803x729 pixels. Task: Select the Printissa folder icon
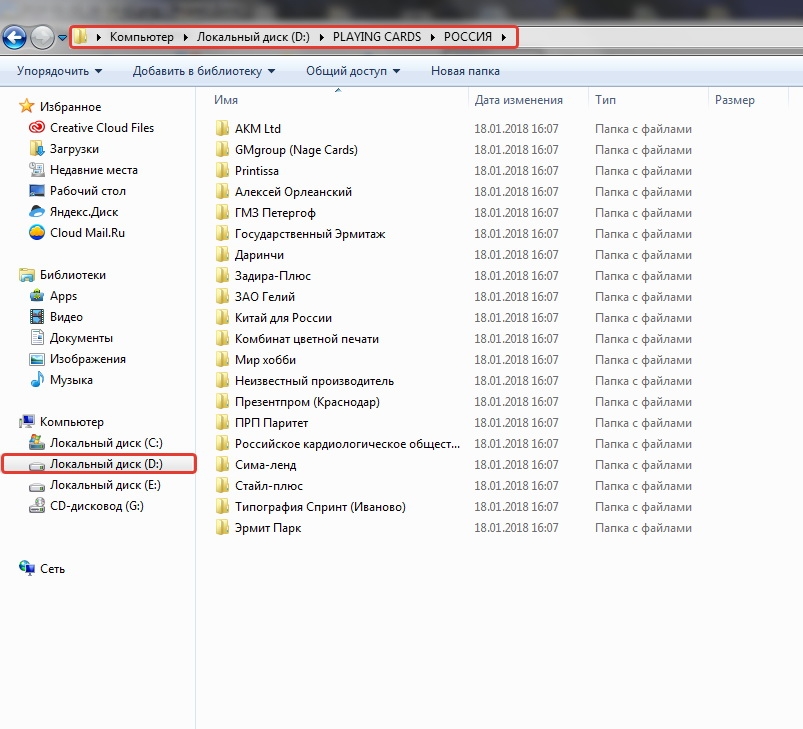pos(222,170)
